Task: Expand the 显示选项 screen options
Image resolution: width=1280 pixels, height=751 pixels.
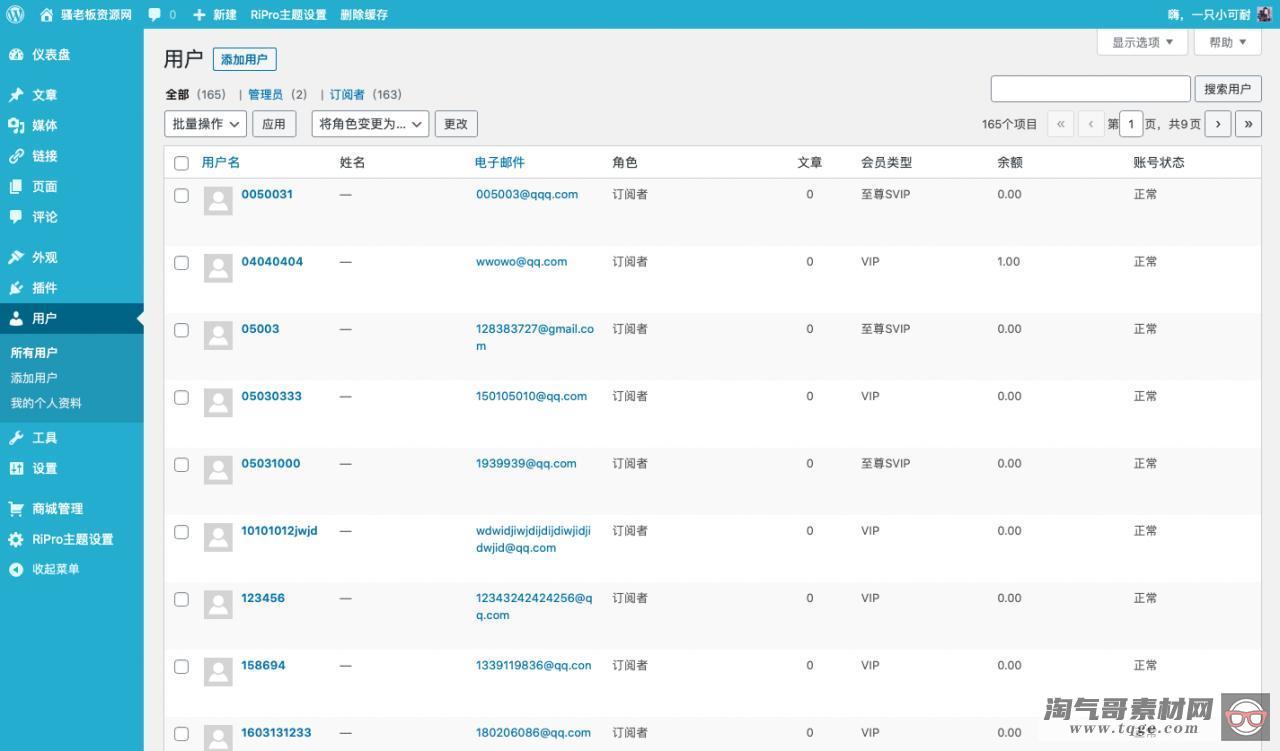Action: pos(1142,42)
